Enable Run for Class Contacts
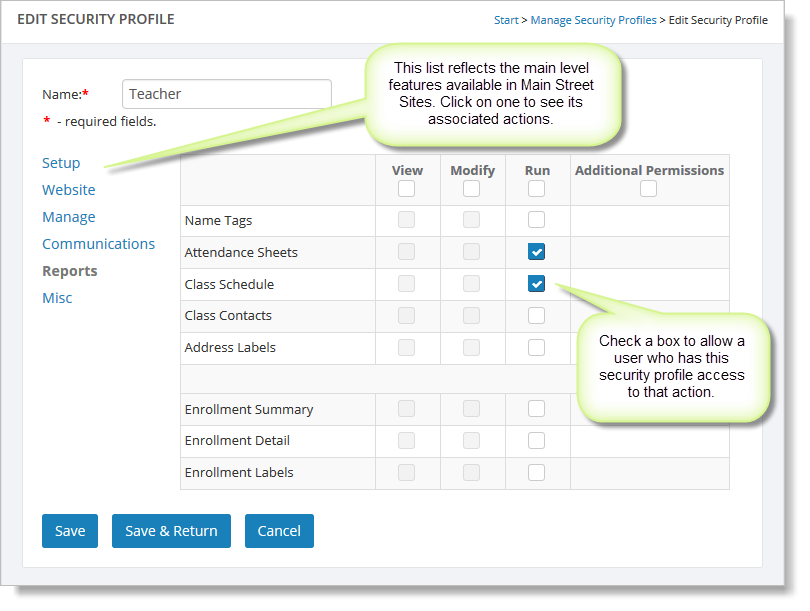 (537, 316)
